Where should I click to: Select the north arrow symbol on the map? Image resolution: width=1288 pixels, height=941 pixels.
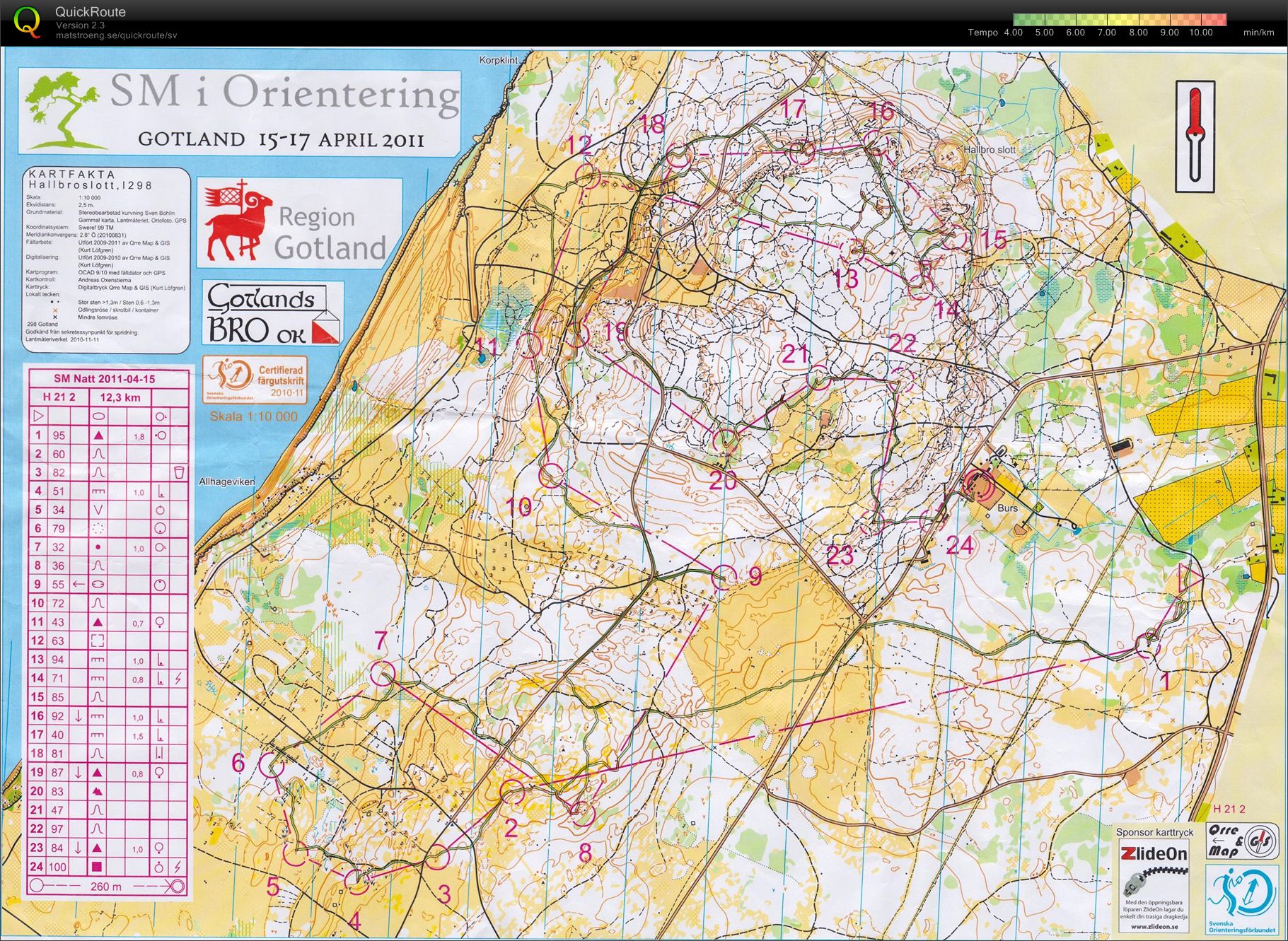1195,136
